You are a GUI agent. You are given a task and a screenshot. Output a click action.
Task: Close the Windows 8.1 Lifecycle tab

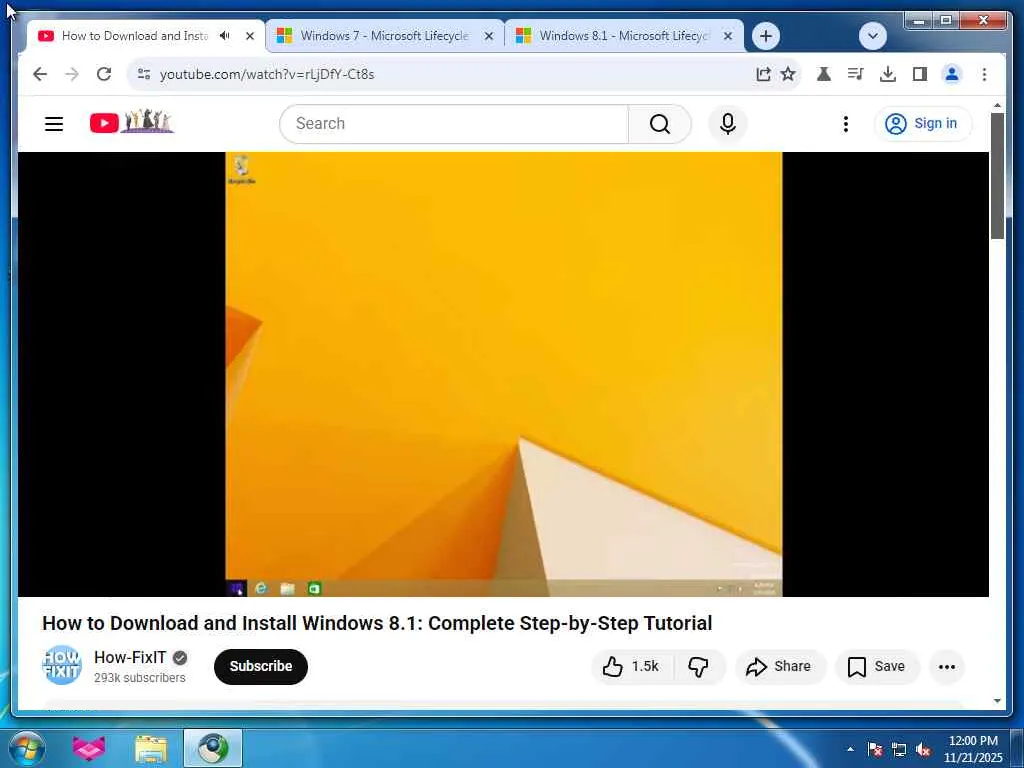pos(728,36)
